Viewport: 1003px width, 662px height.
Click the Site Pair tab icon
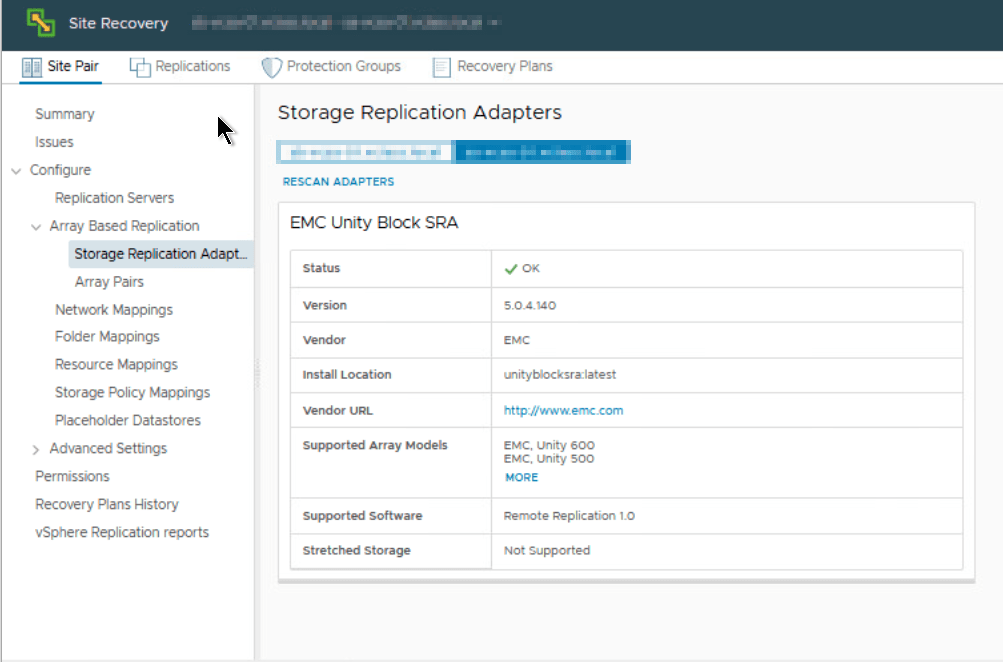tap(31, 67)
